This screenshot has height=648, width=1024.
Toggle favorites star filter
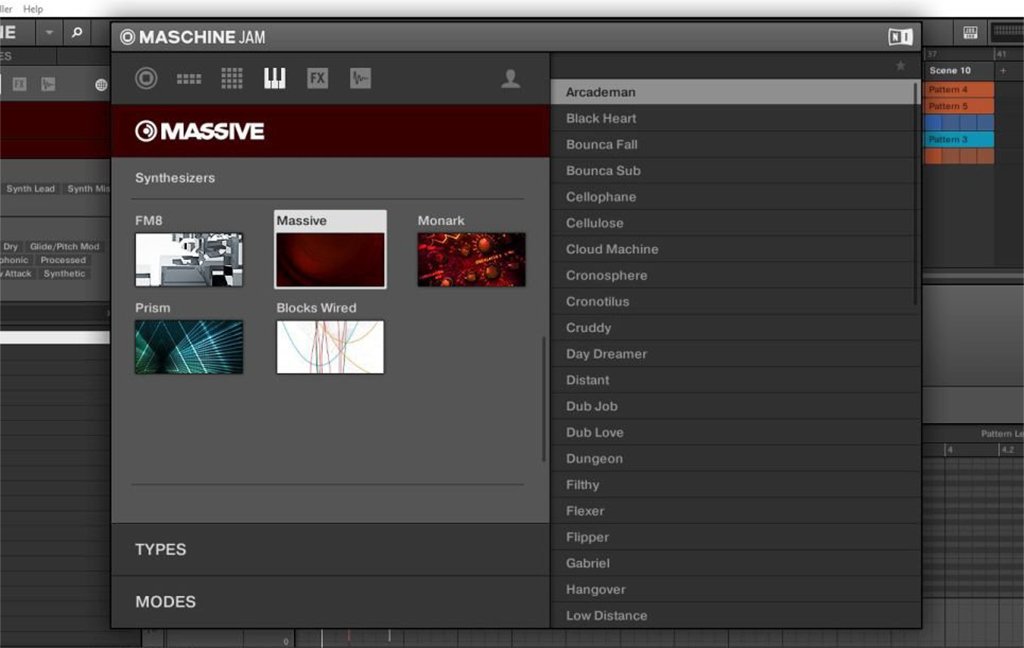(x=900, y=66)
